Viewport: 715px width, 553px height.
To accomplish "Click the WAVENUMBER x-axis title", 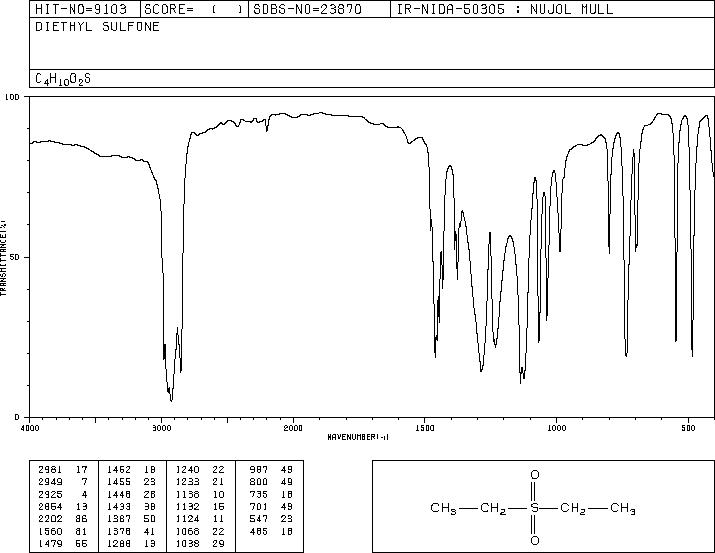I will point(358,437).
